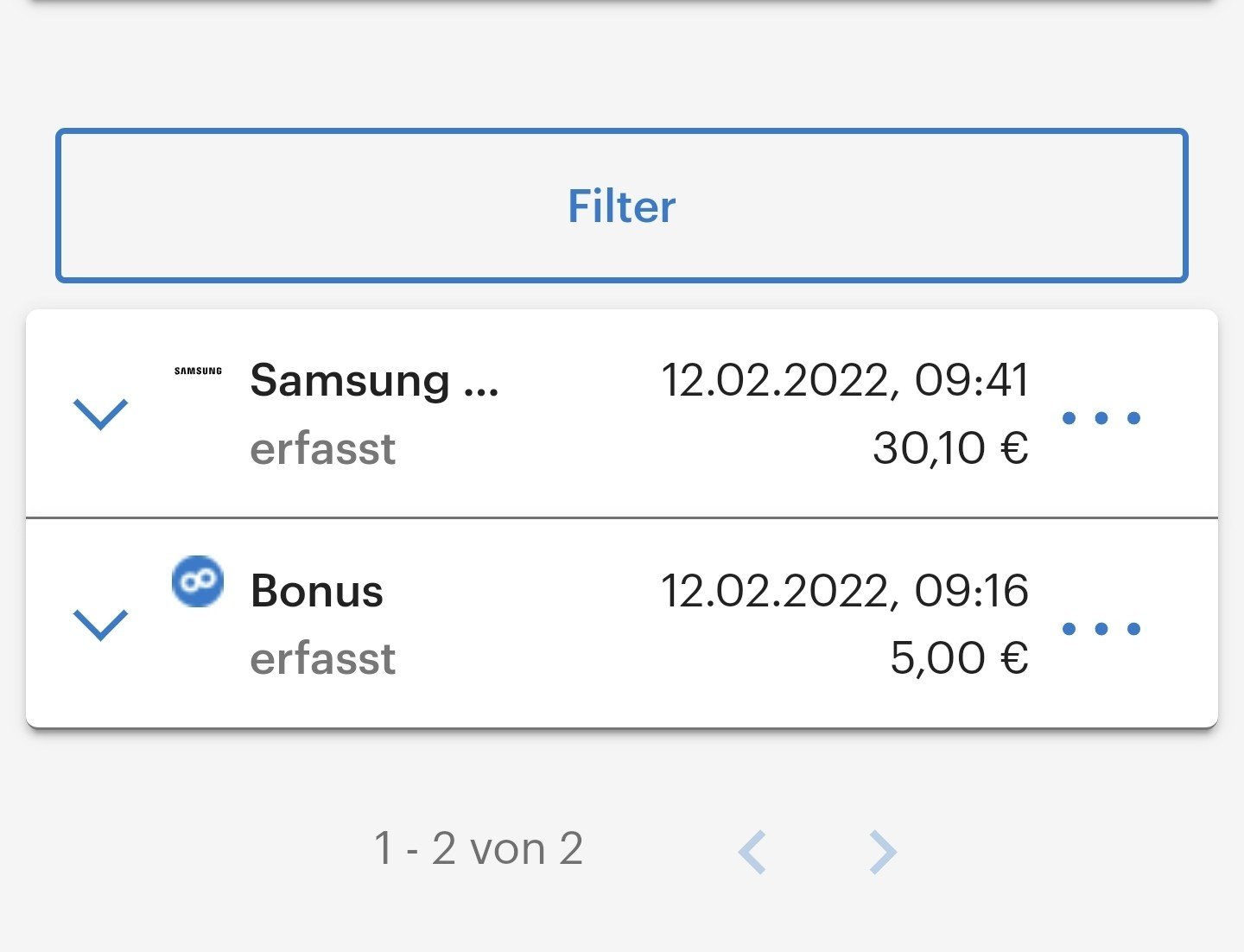Click the blue Bonus infinity icon
This screenshot has height=952, width=1244.
click(x=198, y=581)
